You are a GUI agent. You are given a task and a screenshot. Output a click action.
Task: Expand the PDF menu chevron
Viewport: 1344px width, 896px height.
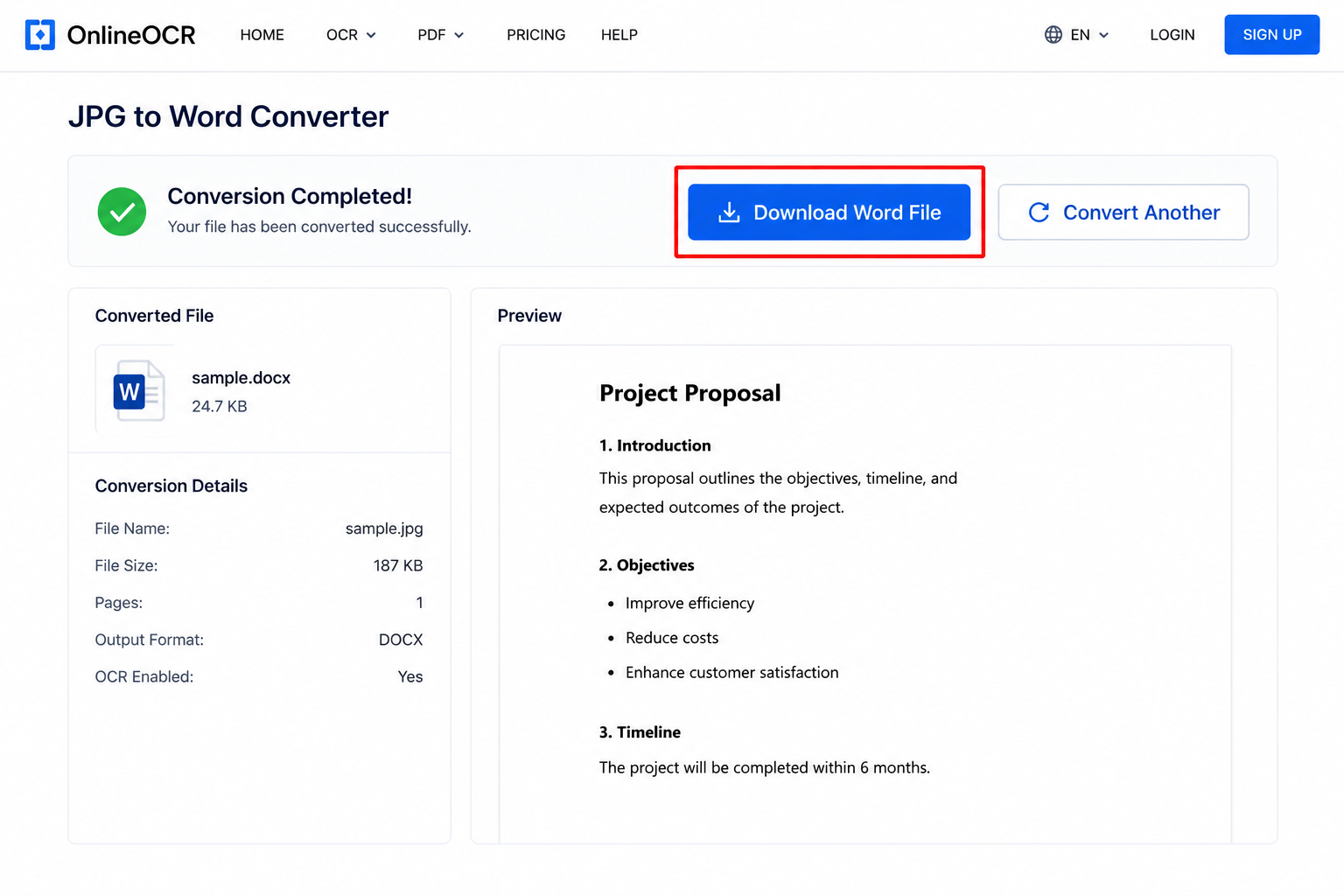click(x=459, y=35)
